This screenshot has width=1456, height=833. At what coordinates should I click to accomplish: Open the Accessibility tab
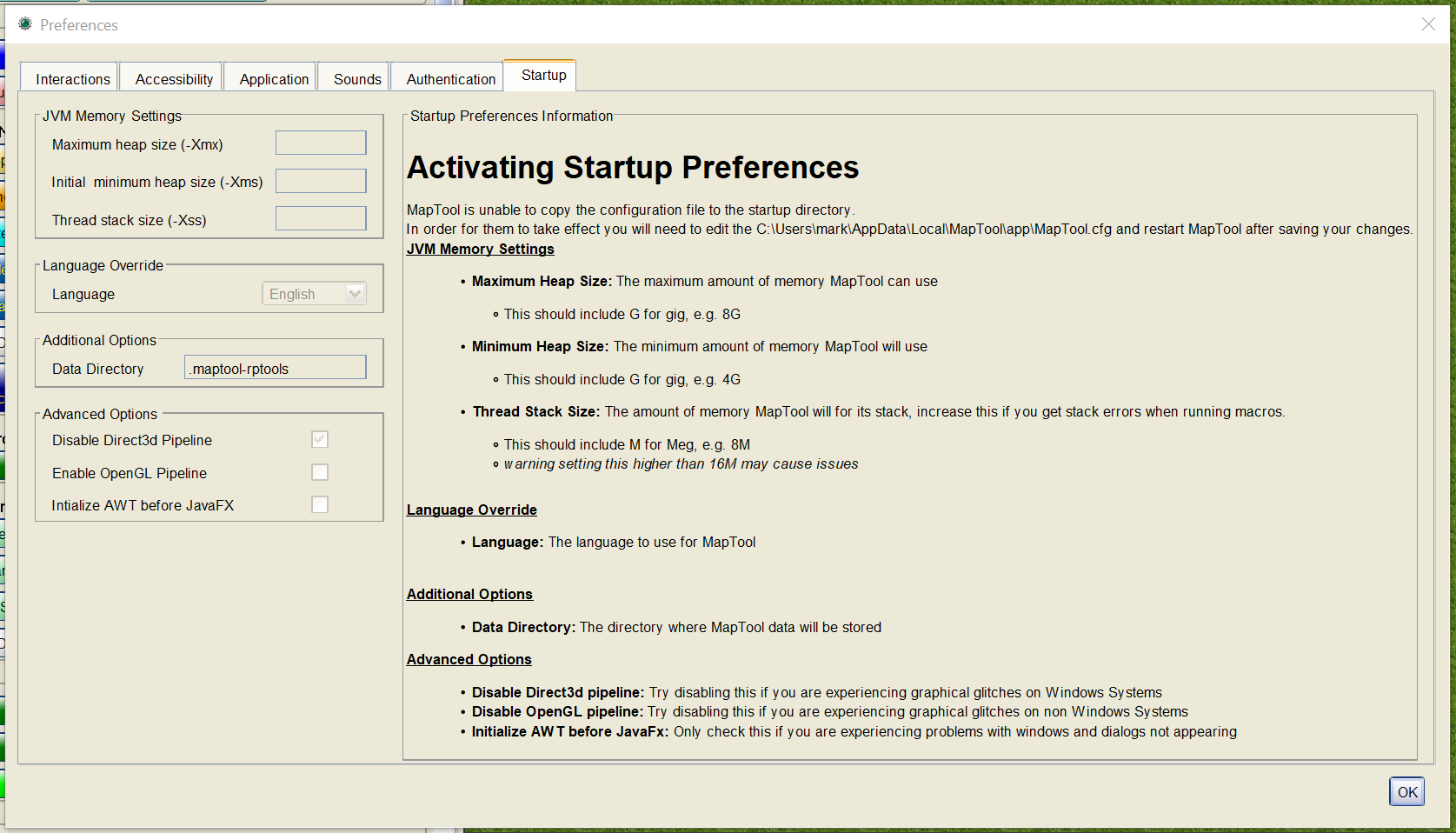point(171,78)
